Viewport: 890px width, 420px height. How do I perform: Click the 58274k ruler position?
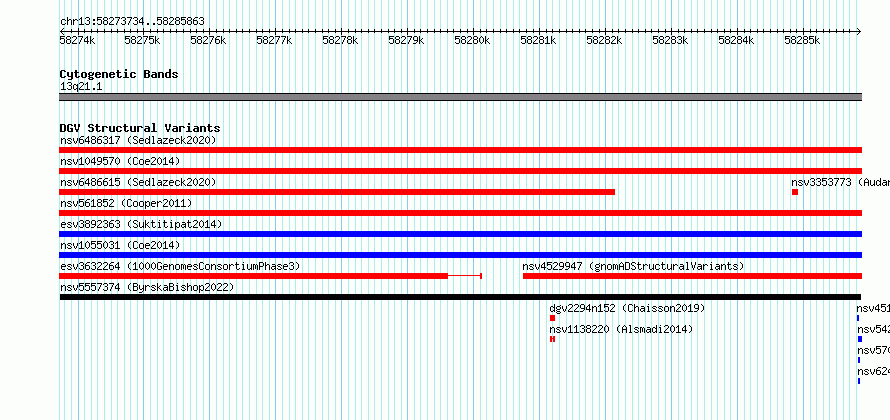pos(77,40)
